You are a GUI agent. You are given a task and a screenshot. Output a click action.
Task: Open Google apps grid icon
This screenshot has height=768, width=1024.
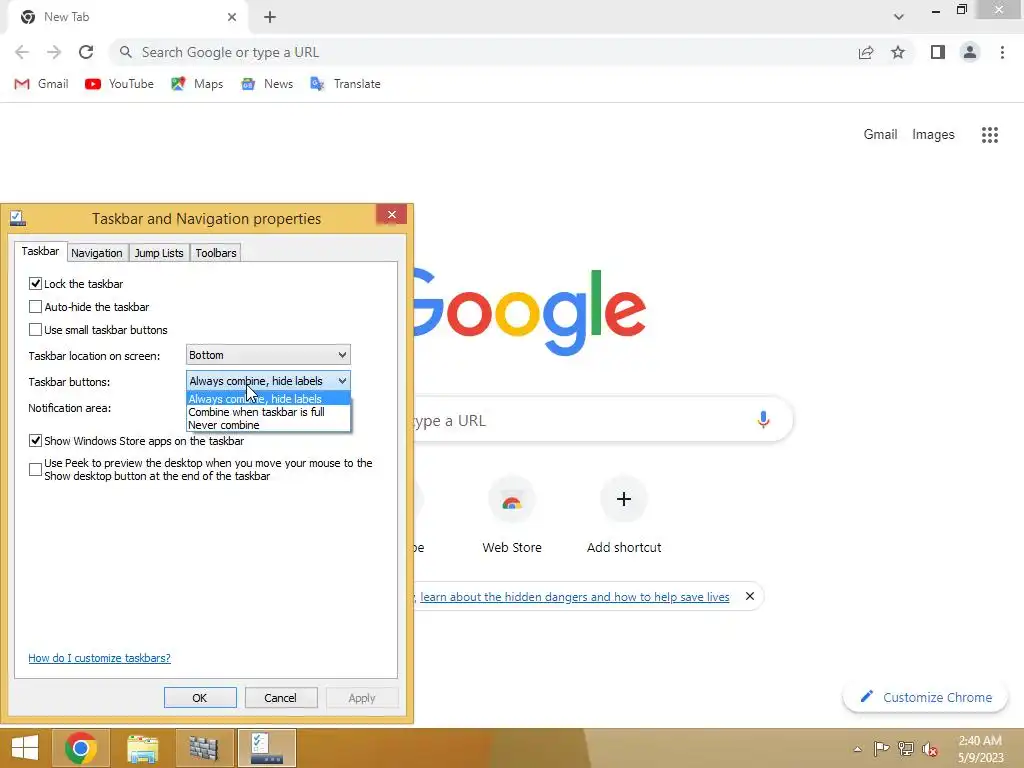point(990,135)
